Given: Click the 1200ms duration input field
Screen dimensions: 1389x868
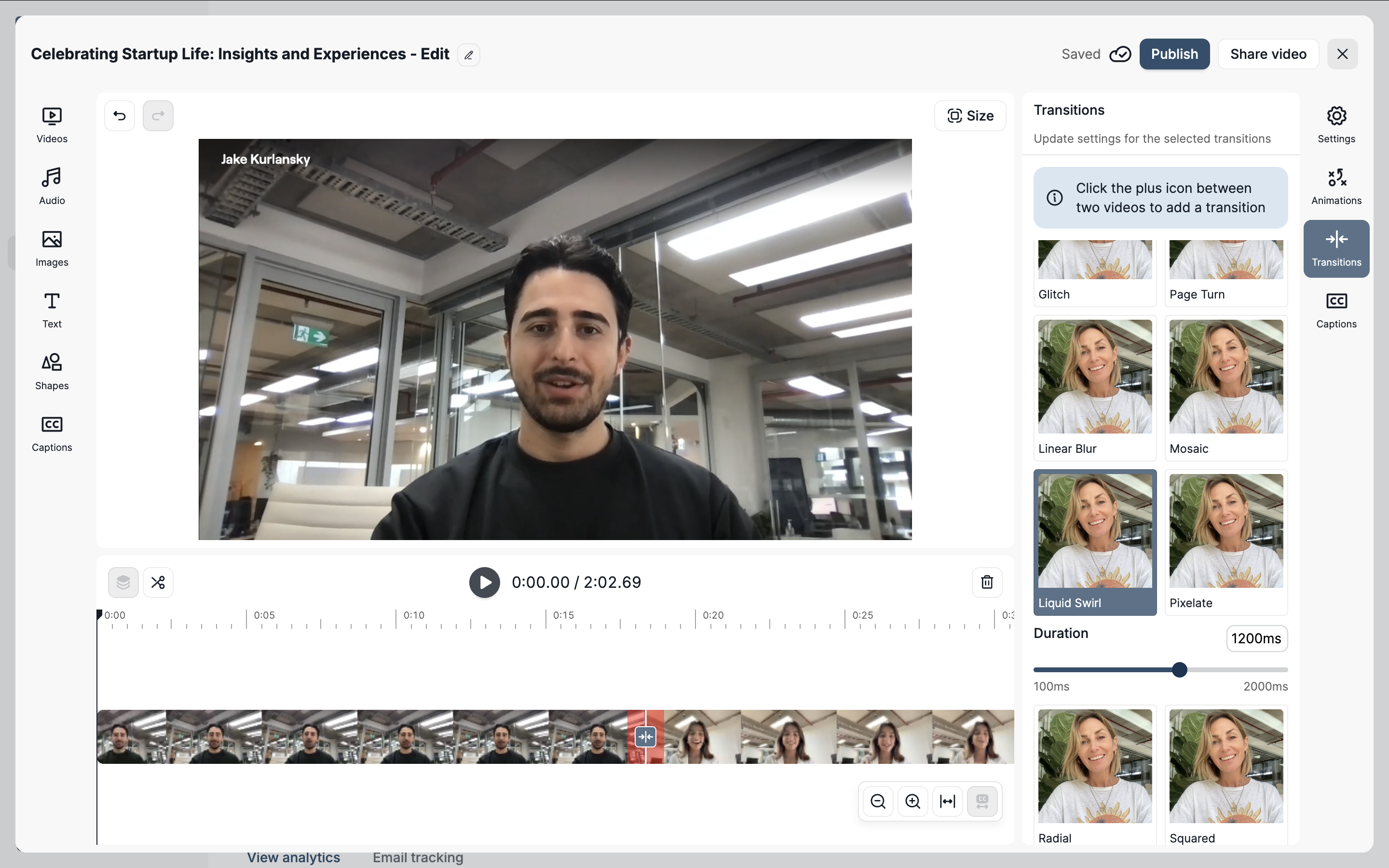Looking at the screenshot, I should click(1256, 638).
